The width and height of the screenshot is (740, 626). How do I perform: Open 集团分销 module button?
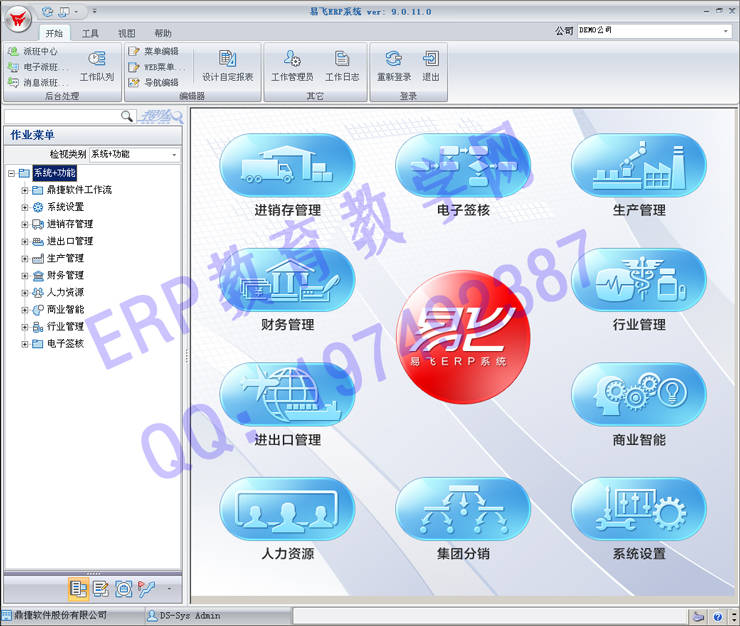click(463, 509)
